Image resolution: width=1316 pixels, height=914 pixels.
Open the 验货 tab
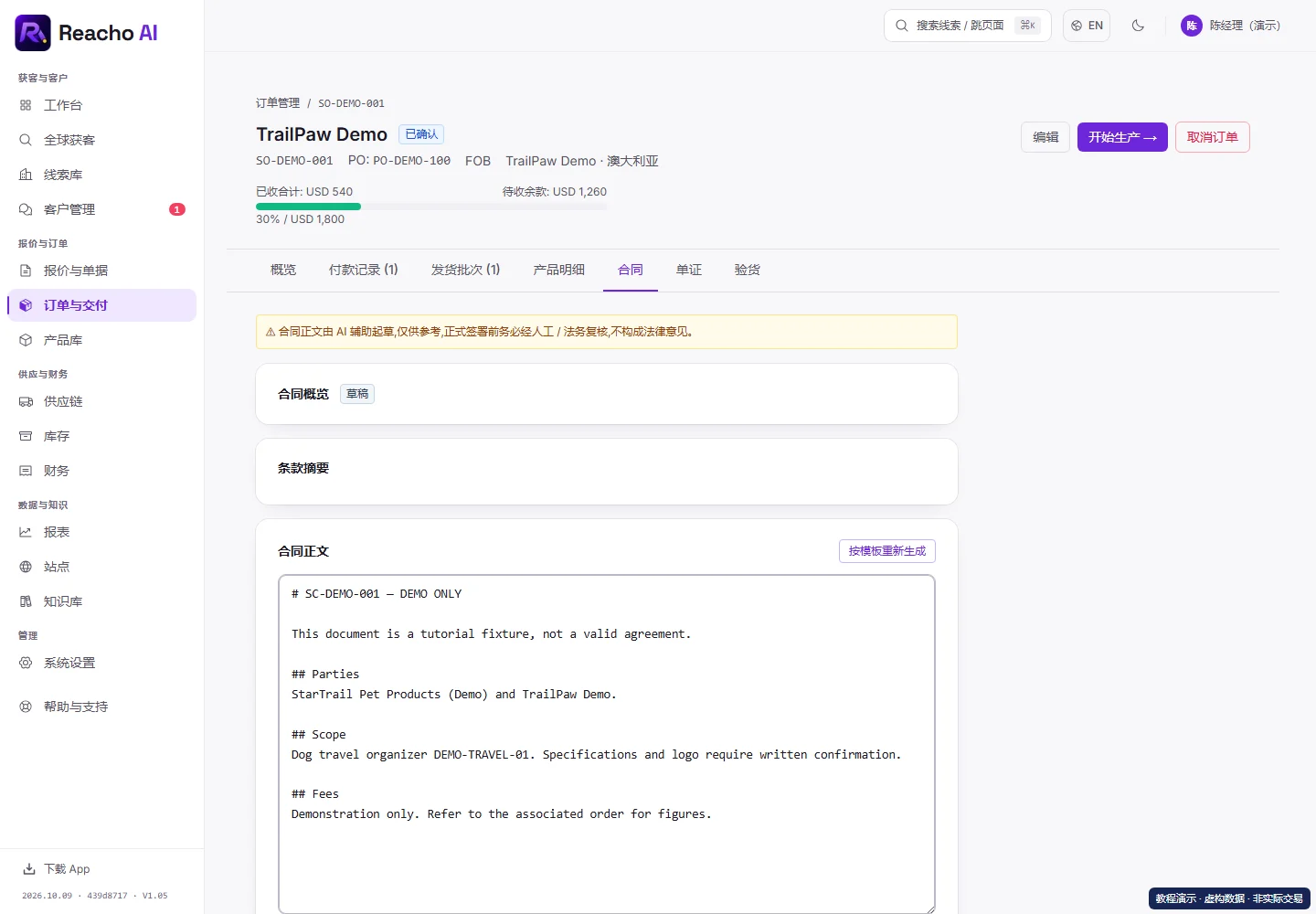(x=748, y=270)
